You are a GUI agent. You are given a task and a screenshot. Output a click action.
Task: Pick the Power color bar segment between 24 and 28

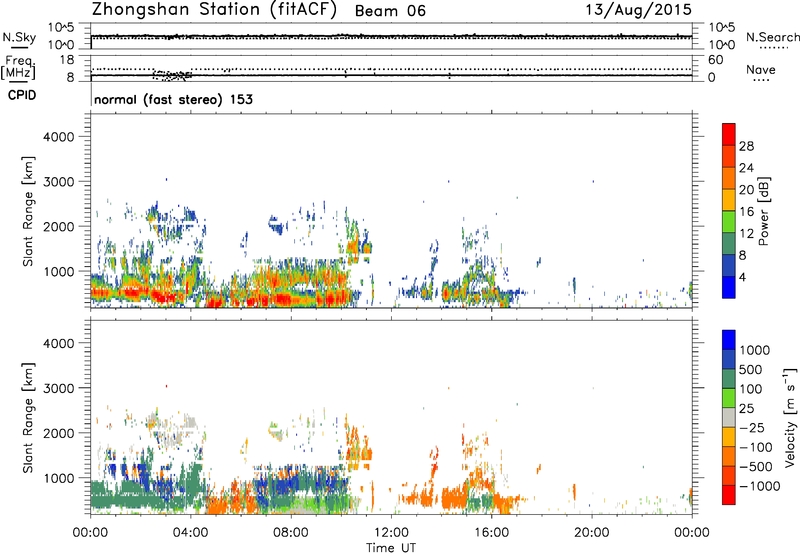(729, 156)
